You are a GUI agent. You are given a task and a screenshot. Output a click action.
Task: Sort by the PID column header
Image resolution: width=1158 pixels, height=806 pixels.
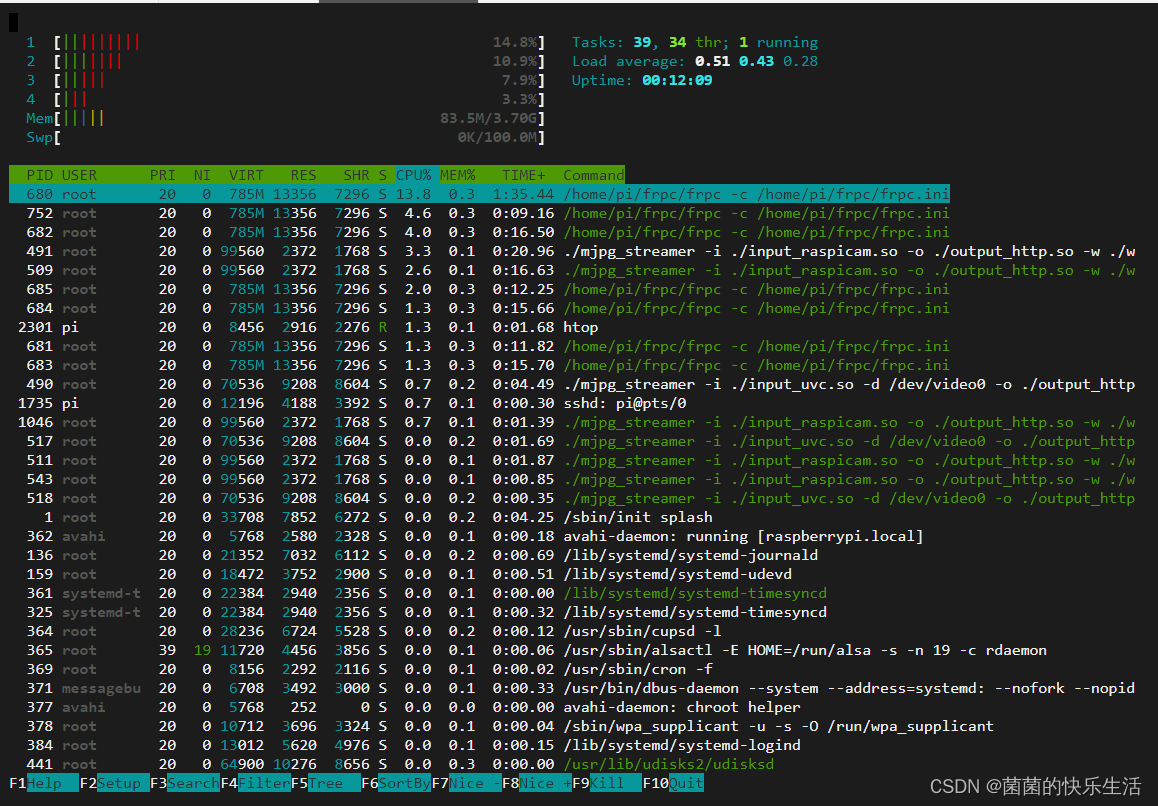pos(39,175)
